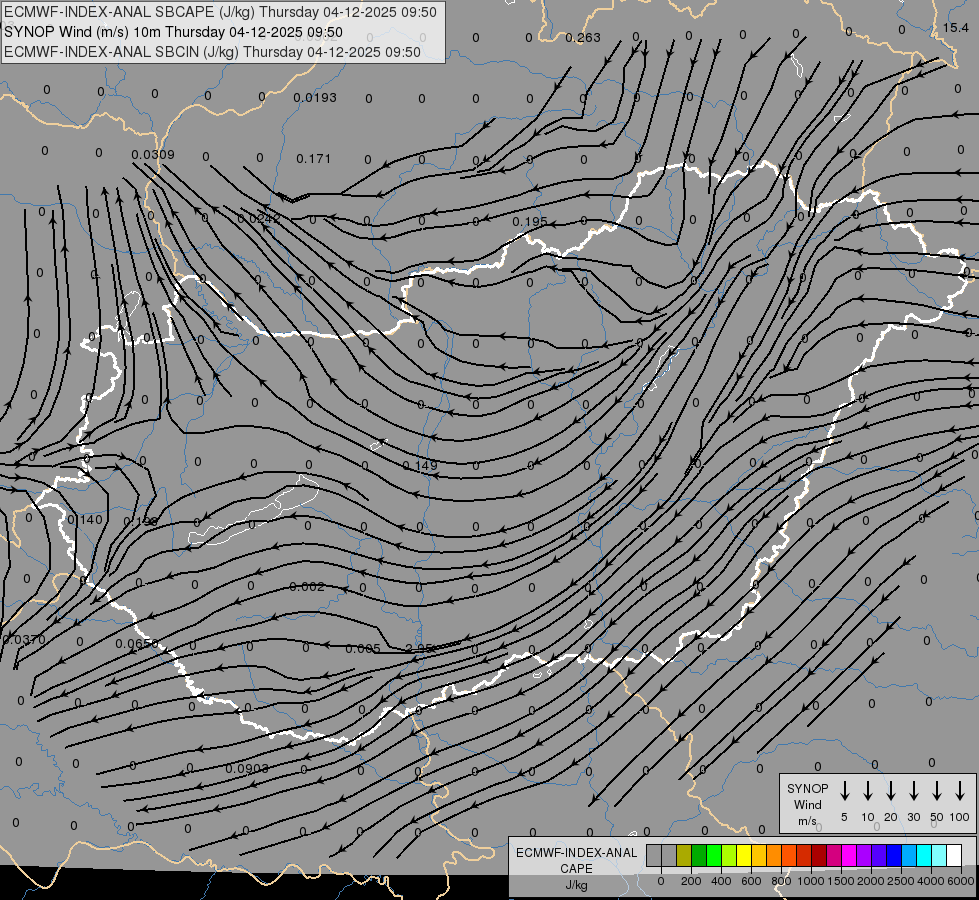The image size is (979, 900).
Task: Pick the bright magenta CAPE legend swatch
Action: pyautogui.click(x=849, y=855)
